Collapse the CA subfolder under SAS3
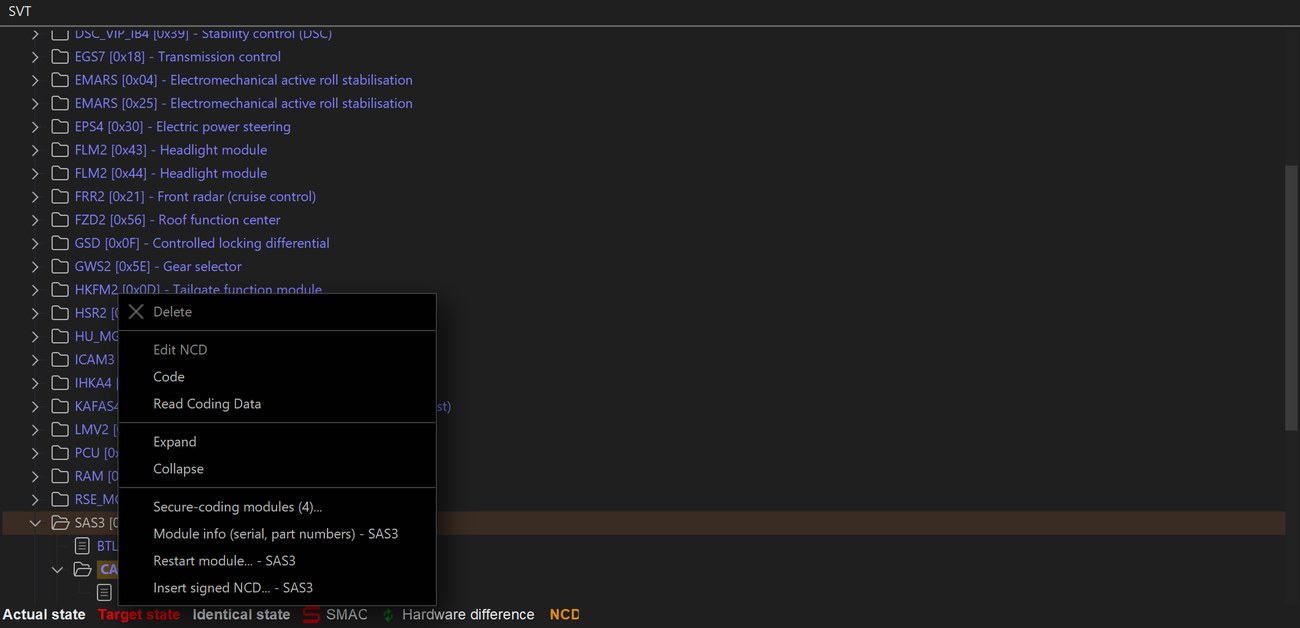Screen dimensions: 1300x628 (58, 570)
